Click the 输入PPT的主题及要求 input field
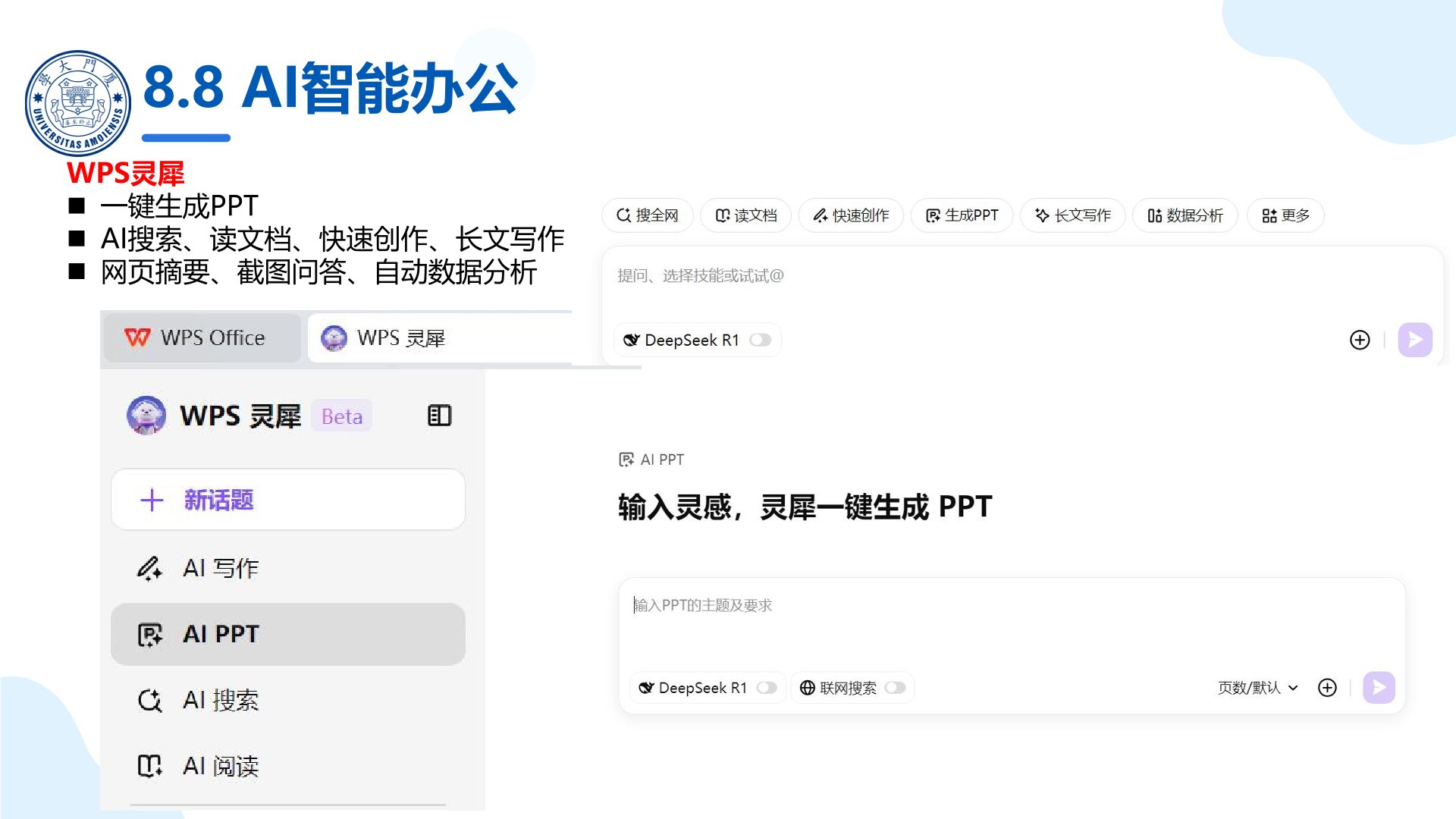Screen dimensions: 1456x819 [x=834, y=605]
